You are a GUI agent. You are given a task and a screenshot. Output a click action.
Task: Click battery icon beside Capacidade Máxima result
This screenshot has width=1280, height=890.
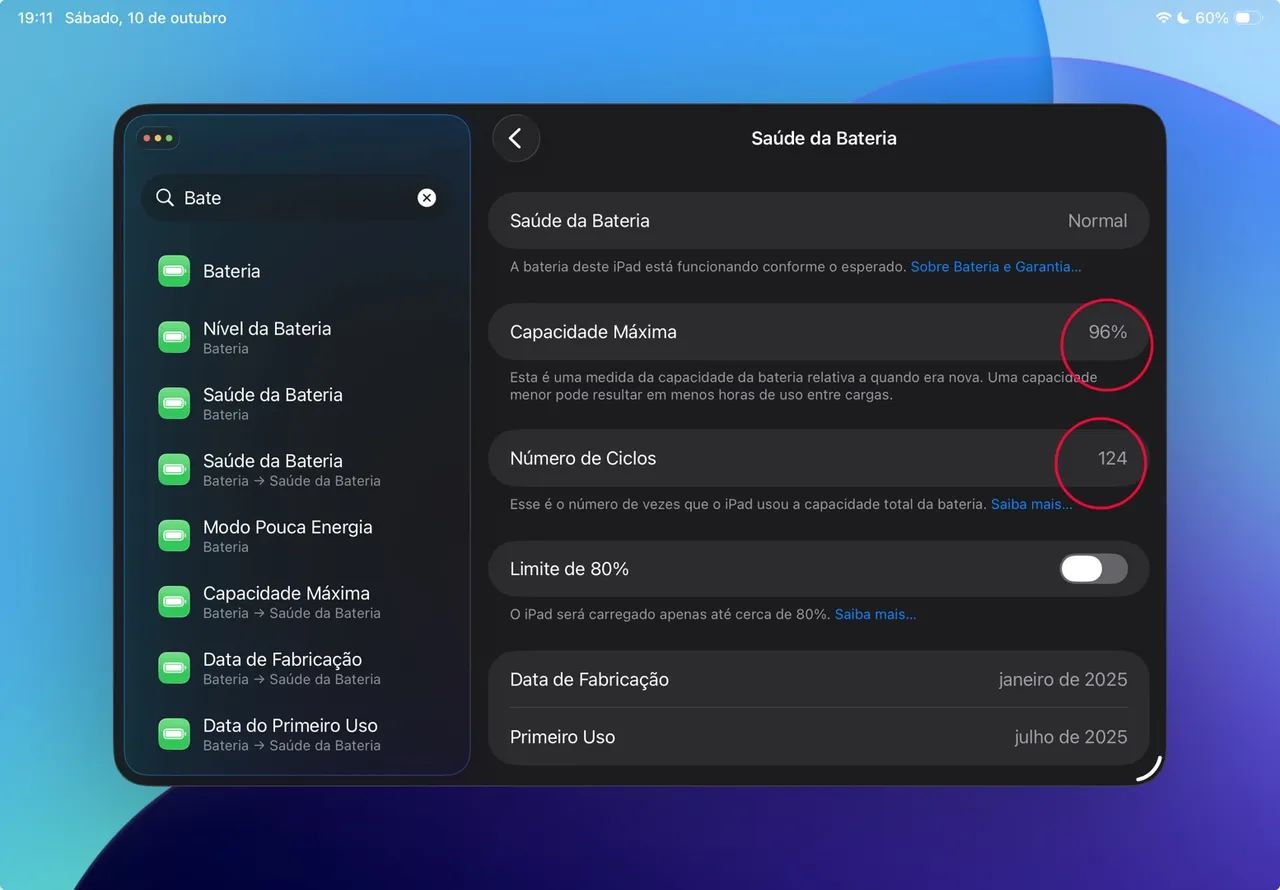[x=174, y=602]
